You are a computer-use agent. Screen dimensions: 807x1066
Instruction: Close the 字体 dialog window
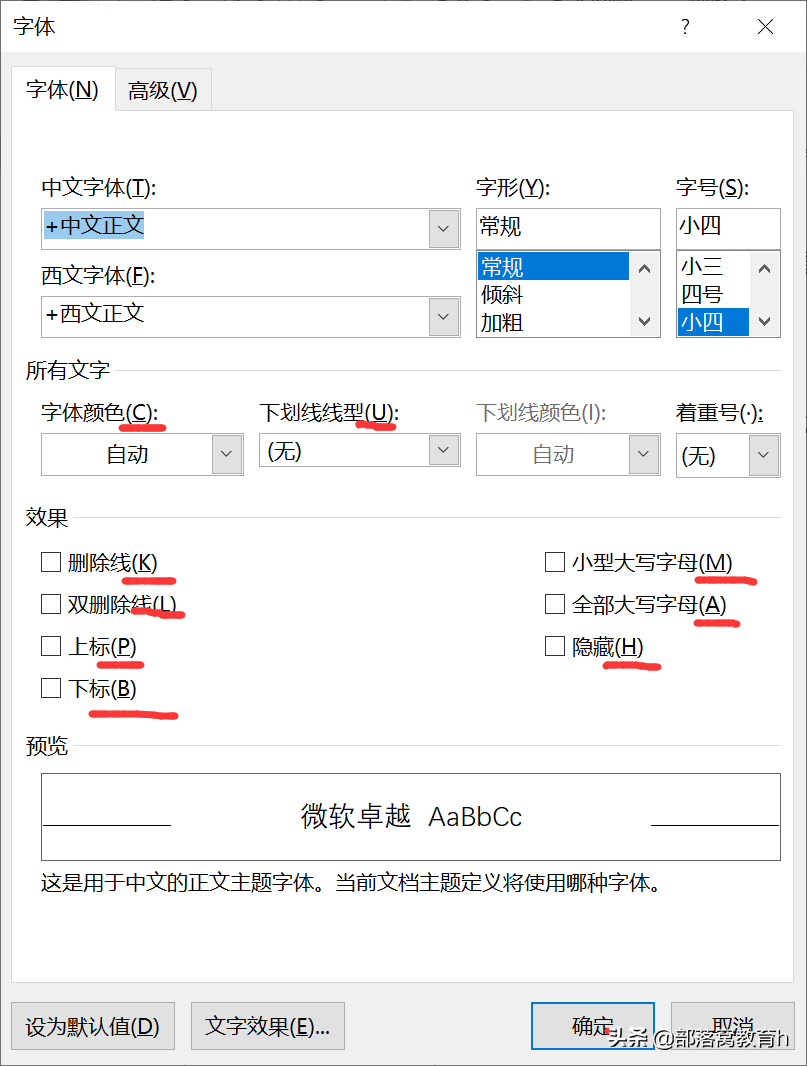[766, 27]
